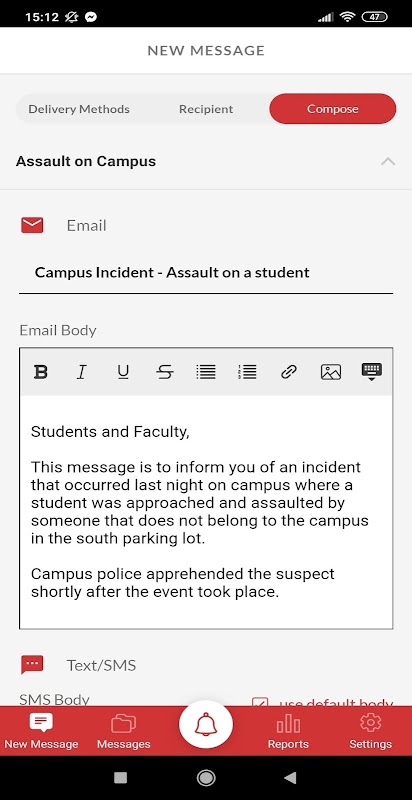Viewport: 412px width, 800px height.
Task: Switch to the Recipient step
Action: click(x=206, y=109)
